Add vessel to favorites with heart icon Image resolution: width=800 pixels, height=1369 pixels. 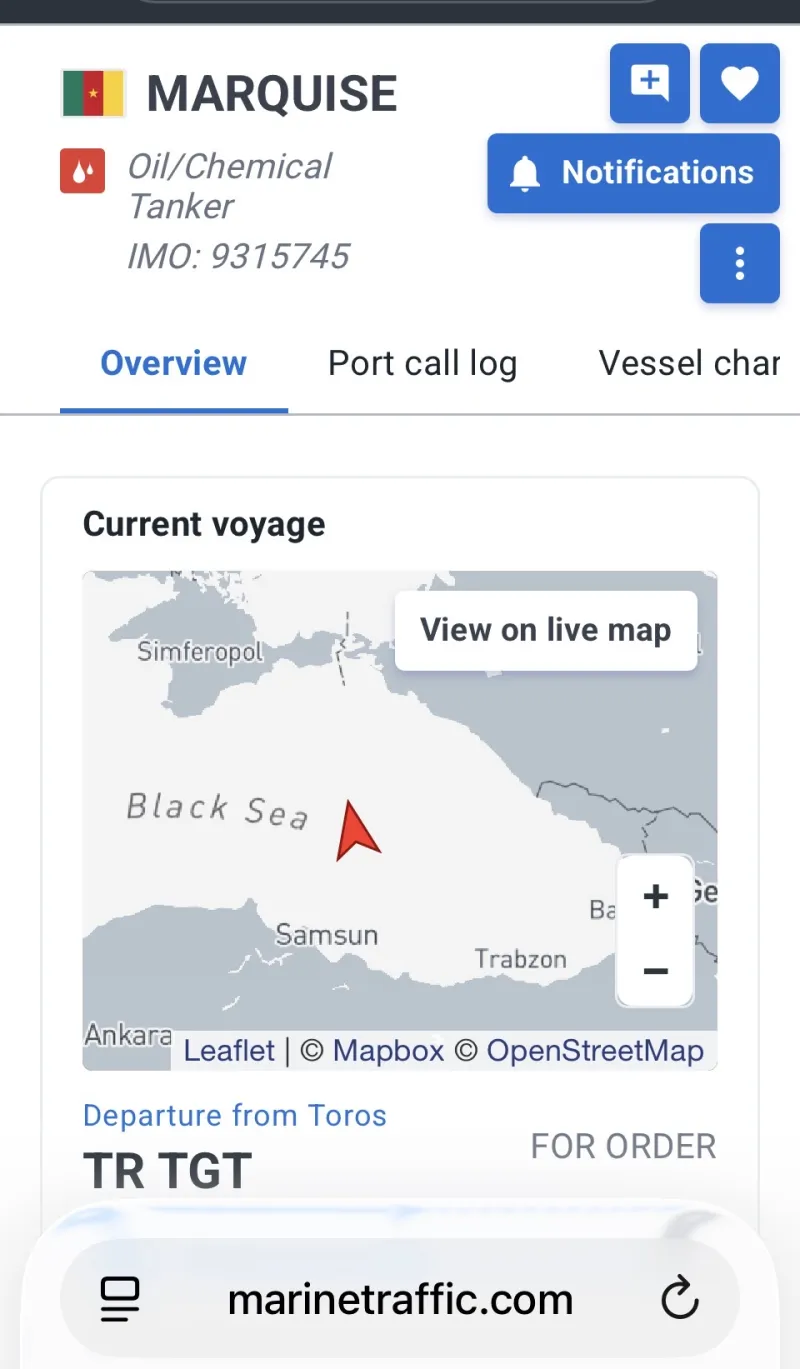[x=739, y=83]
